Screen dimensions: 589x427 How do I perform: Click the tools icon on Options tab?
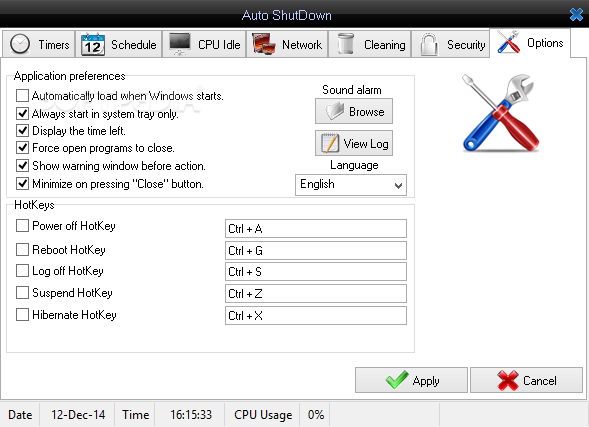pos(508,42)
